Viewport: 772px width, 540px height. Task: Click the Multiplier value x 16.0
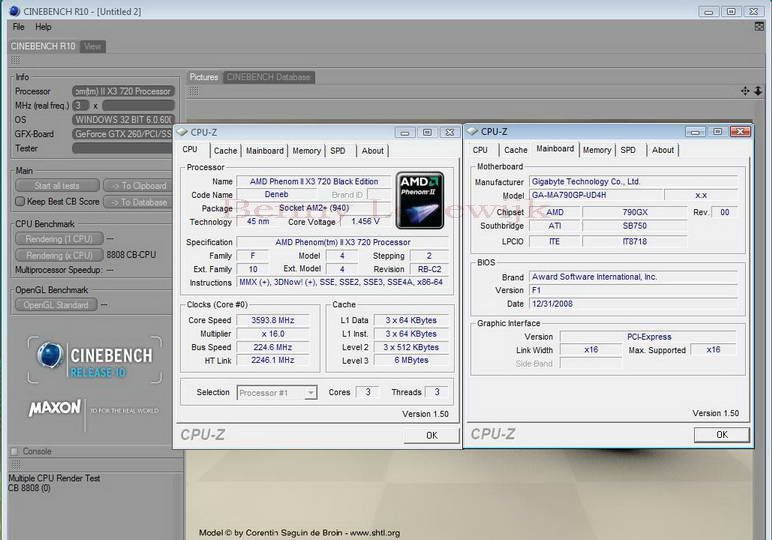pos(273,334)
